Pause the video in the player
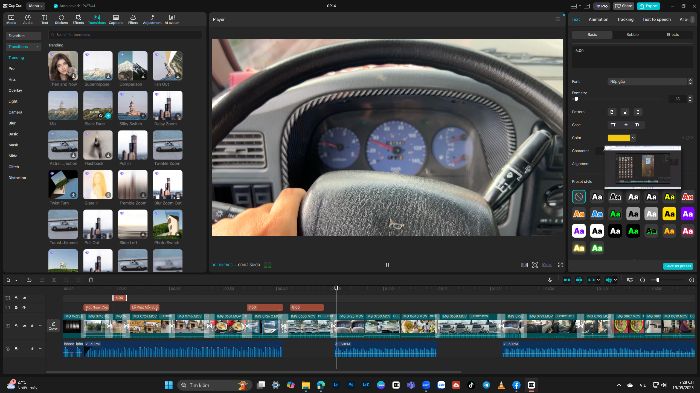Viewport: 700px width, 393px height. point(388,265)
